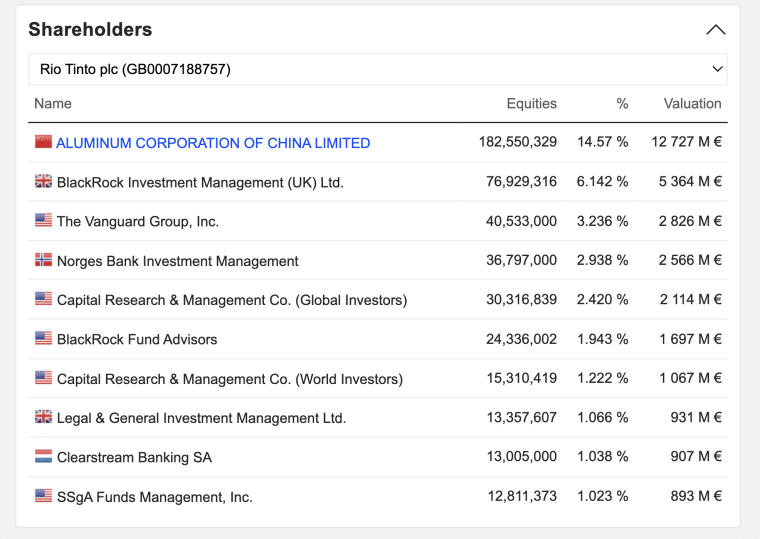760x539 pixels.
Task: Open Aluminum Corporation of China Limited link
Action: (213, 143)
